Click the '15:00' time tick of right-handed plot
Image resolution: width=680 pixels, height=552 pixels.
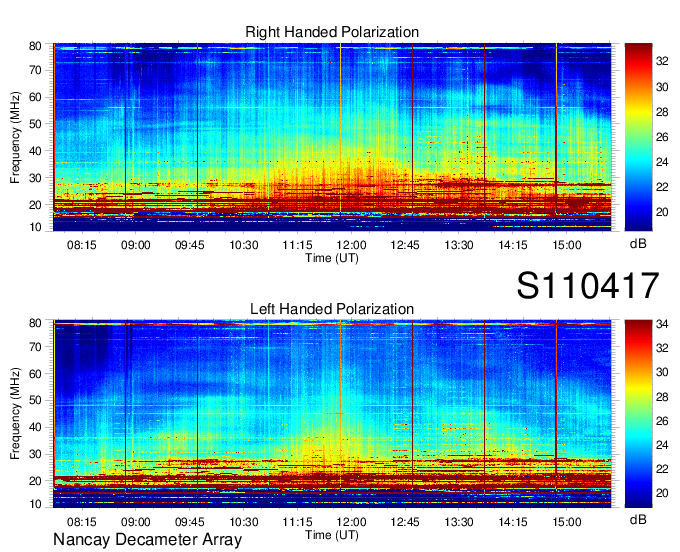pos(567,245)
